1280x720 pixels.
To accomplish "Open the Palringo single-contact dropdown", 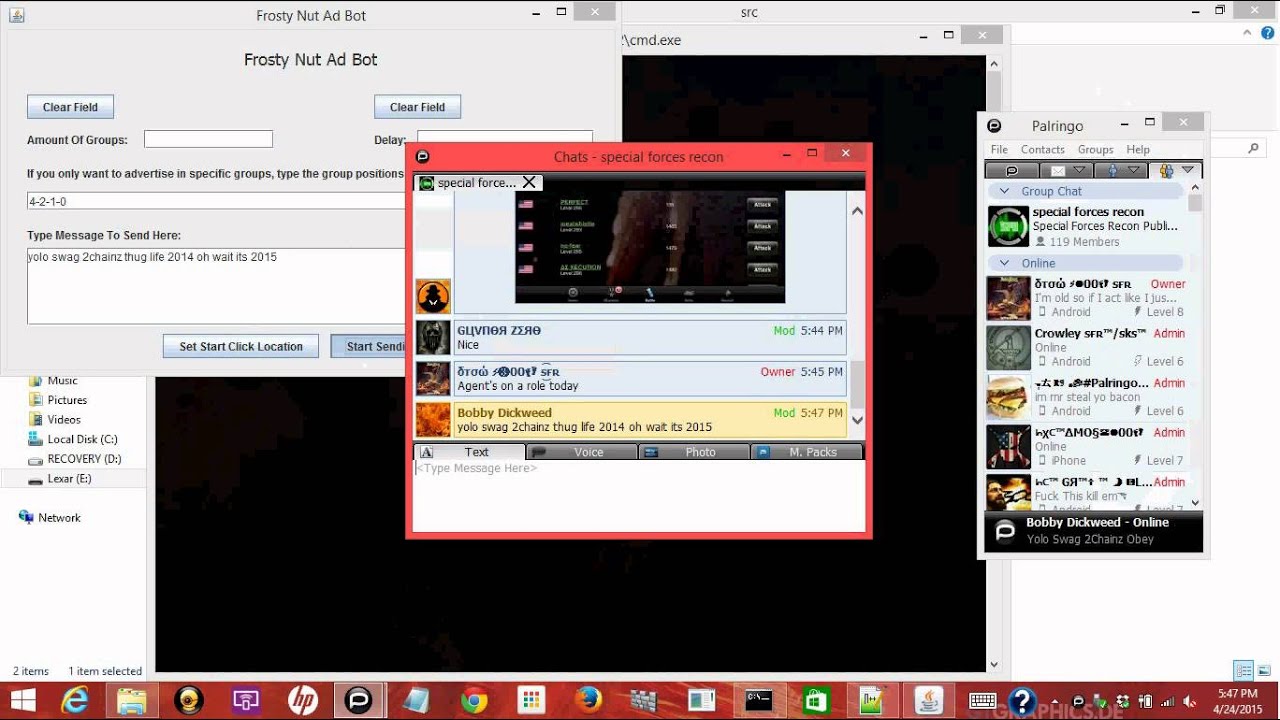I will point(1120,170).
